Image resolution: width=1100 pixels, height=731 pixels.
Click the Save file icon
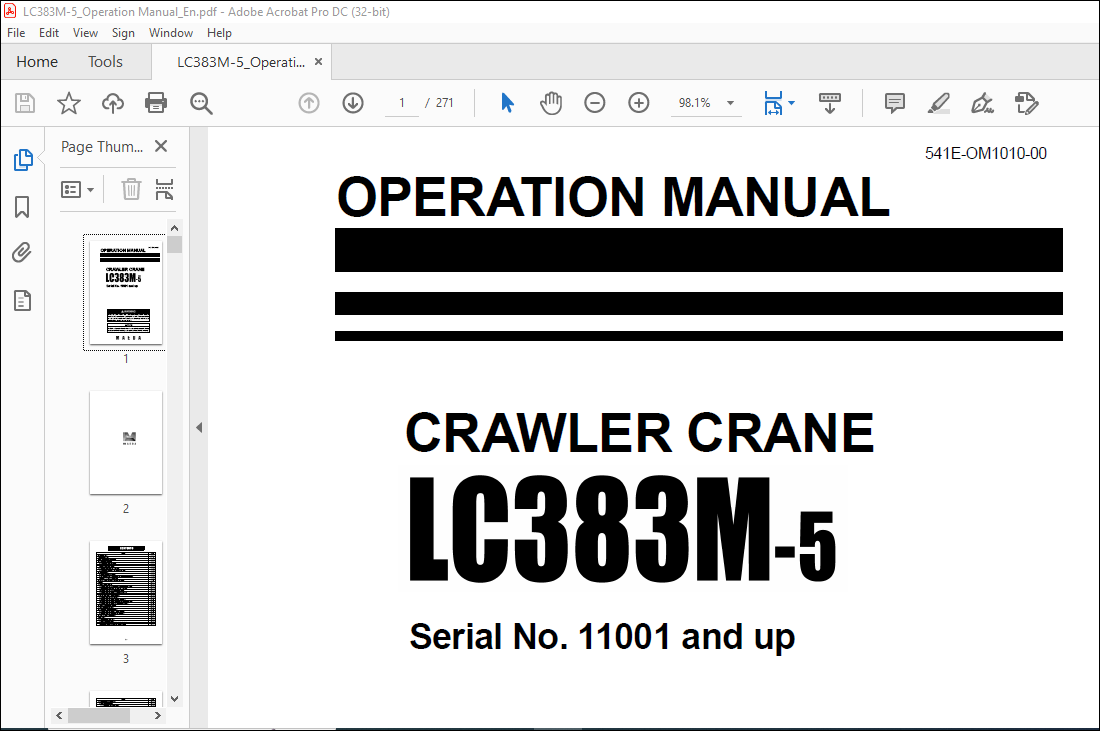(25, 103)
